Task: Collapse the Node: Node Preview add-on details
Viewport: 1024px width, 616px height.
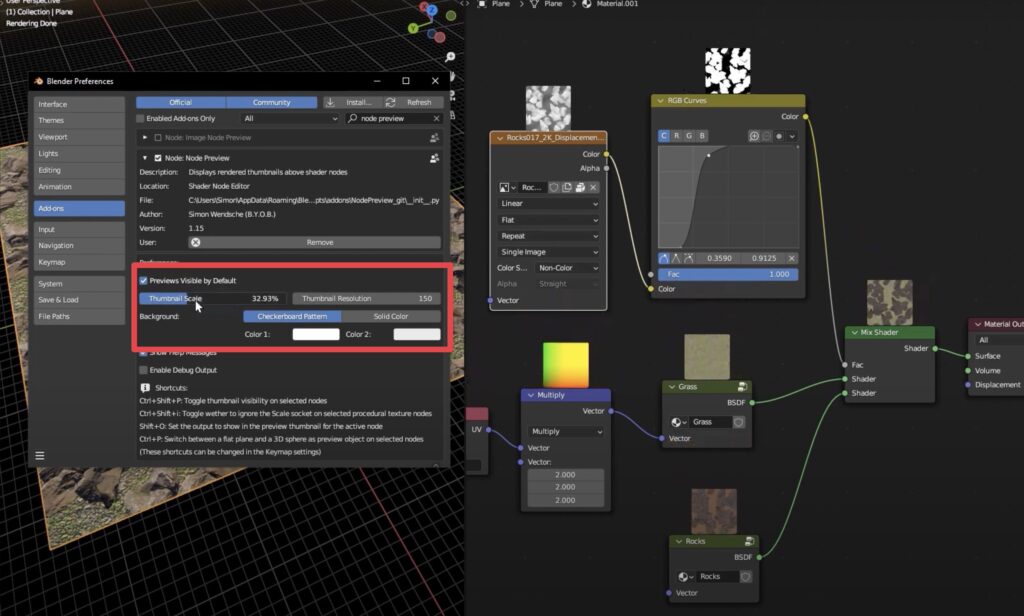Action: point(145,158)
